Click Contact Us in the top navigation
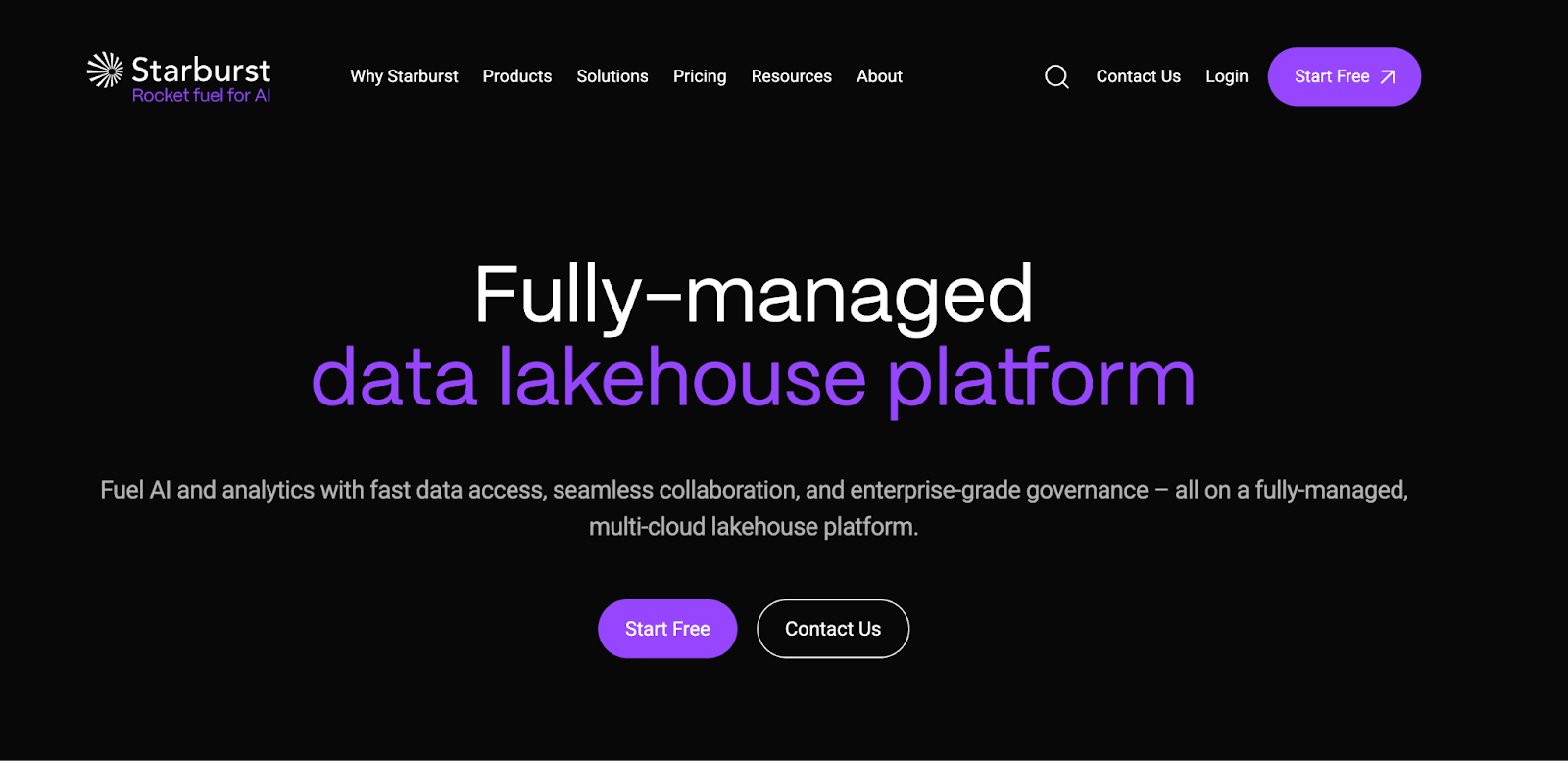The width and height of the screenshot is (1568, 761). pos(1138,76)
